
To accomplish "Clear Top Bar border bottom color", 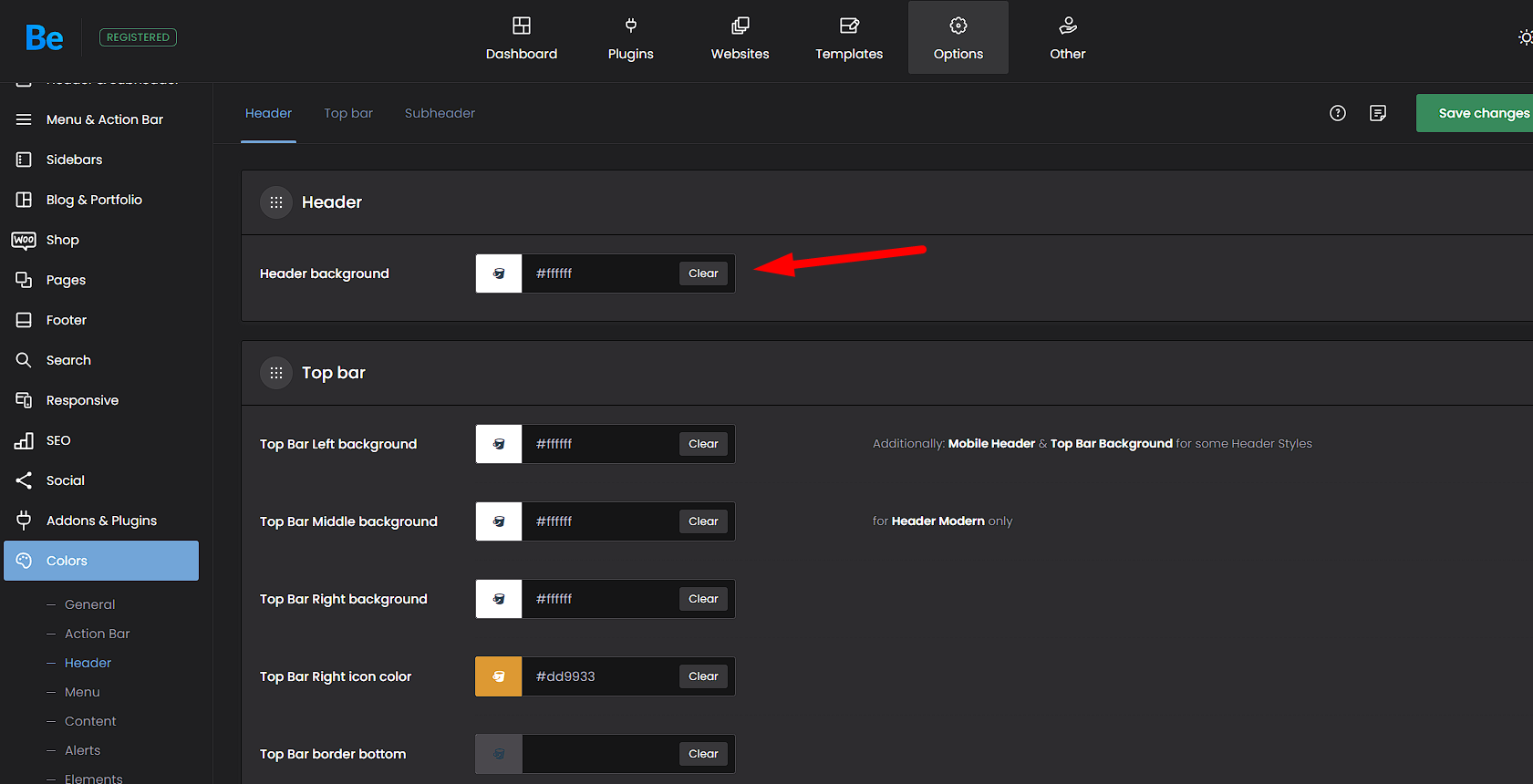I will pos(703,754).
